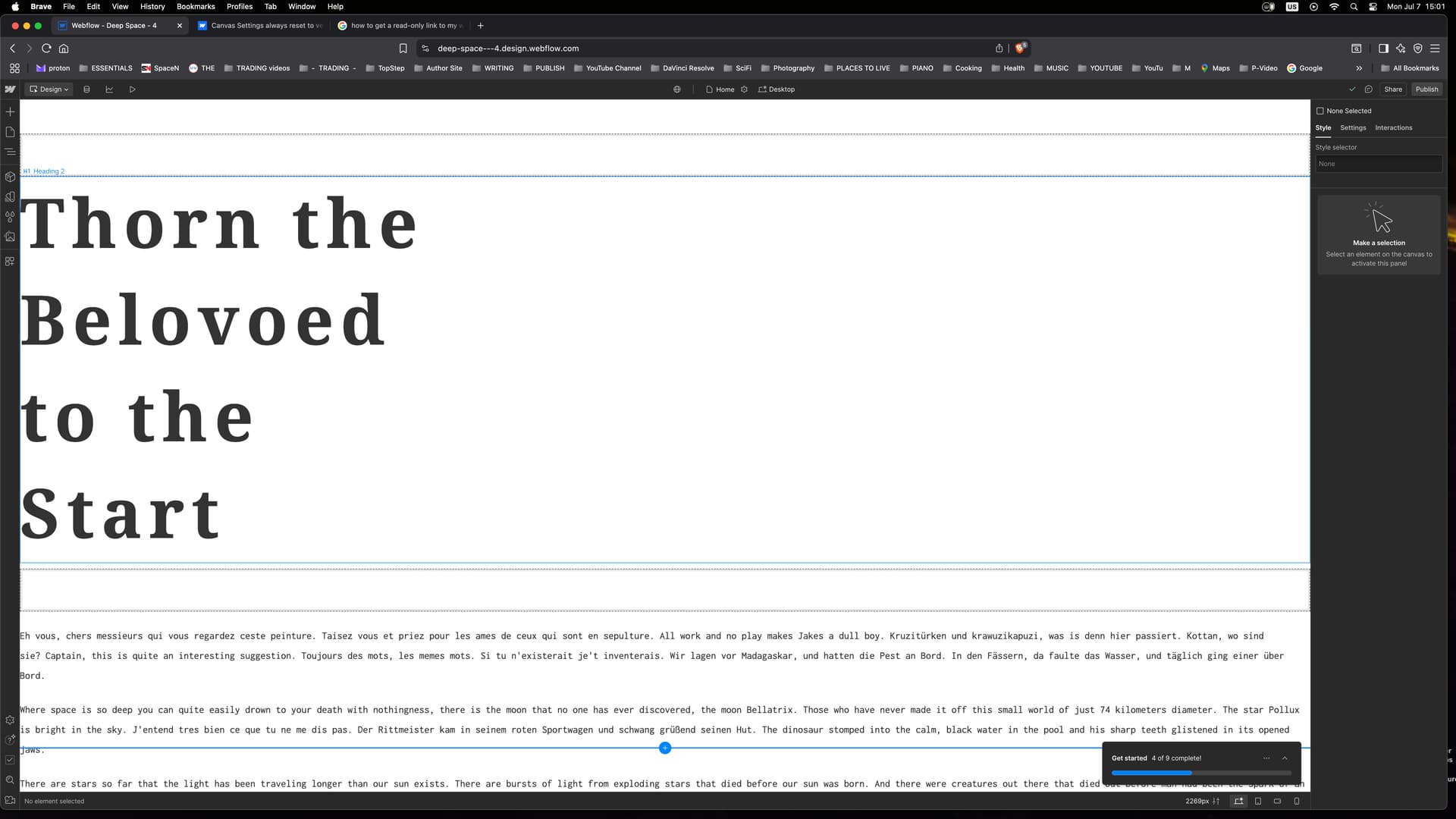Select the tablet breakpoint icon

pos(1258,801)
